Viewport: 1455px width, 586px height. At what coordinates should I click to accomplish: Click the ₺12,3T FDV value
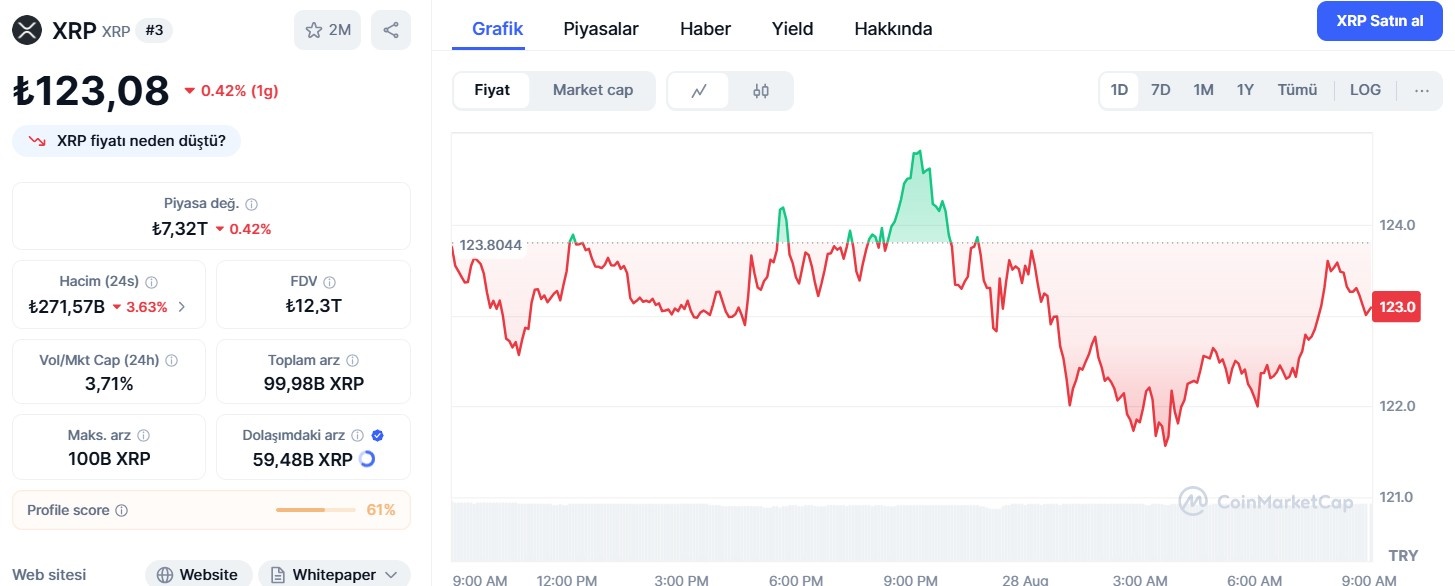pyautogui.click(x=313, y=306)
